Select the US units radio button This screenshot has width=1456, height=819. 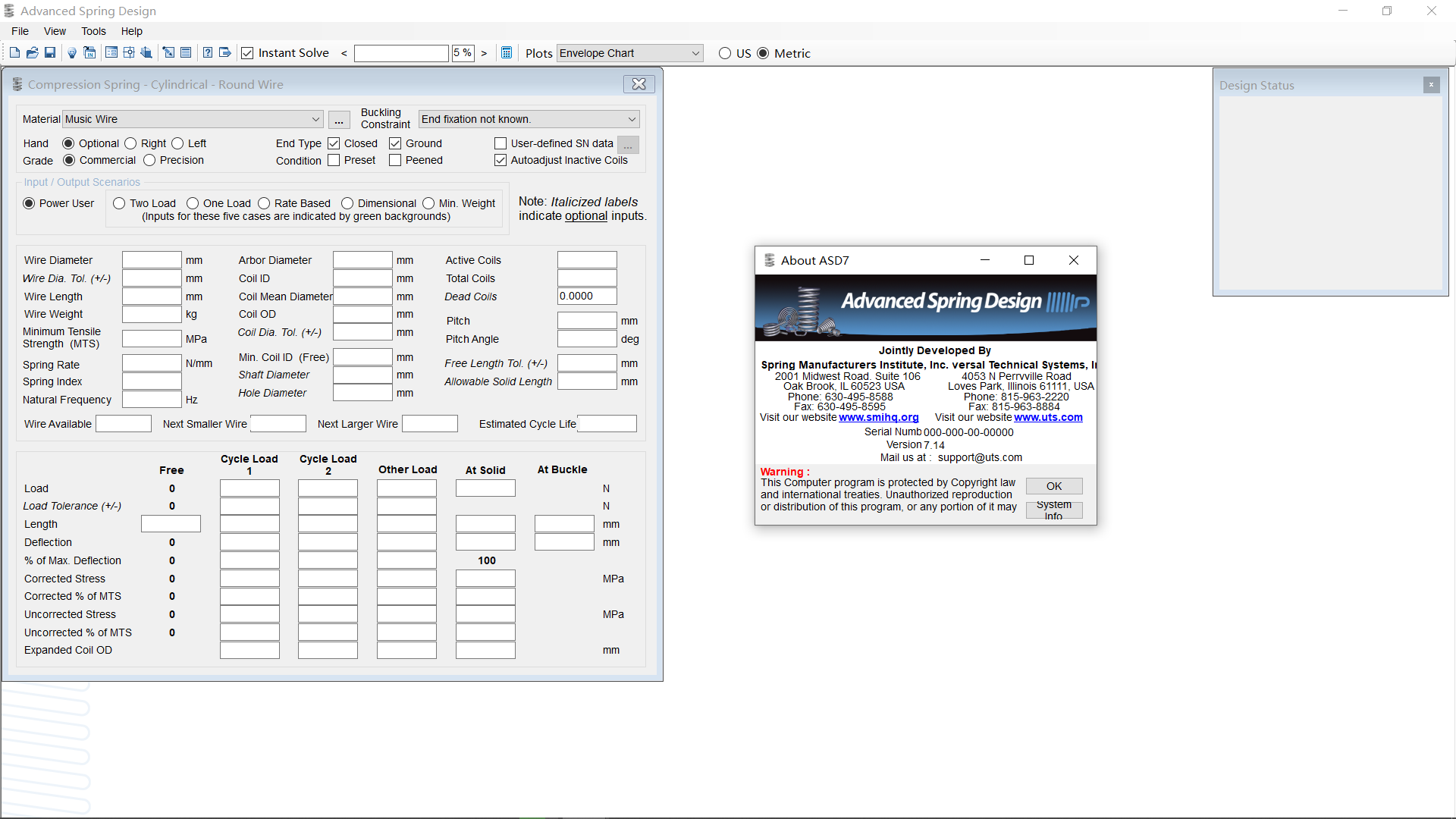click(x=725, y=53)
